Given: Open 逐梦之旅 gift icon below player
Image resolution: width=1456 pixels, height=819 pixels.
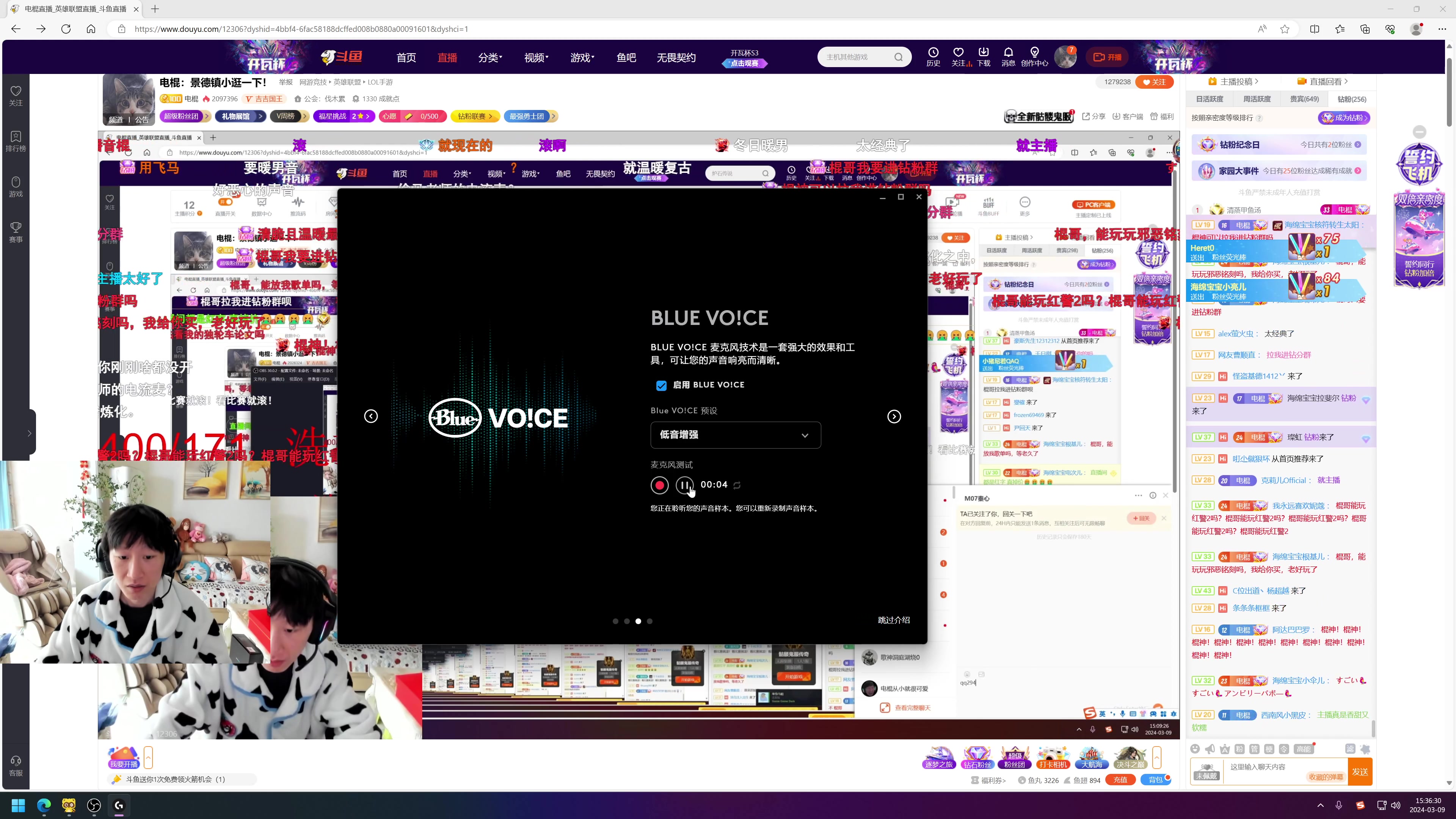Looking at the screenshot, I should 939,758.
